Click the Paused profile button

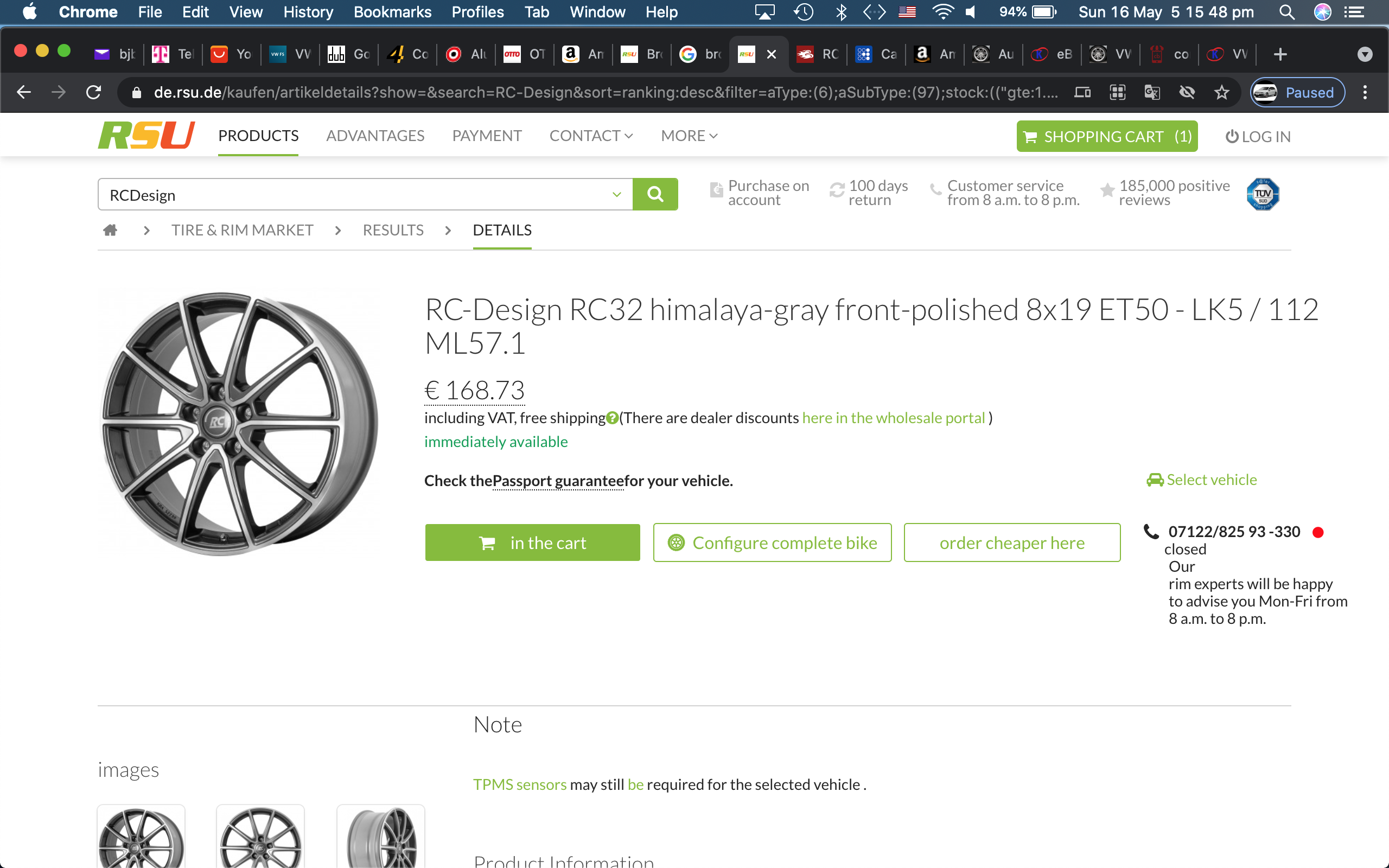[1297, 92]
